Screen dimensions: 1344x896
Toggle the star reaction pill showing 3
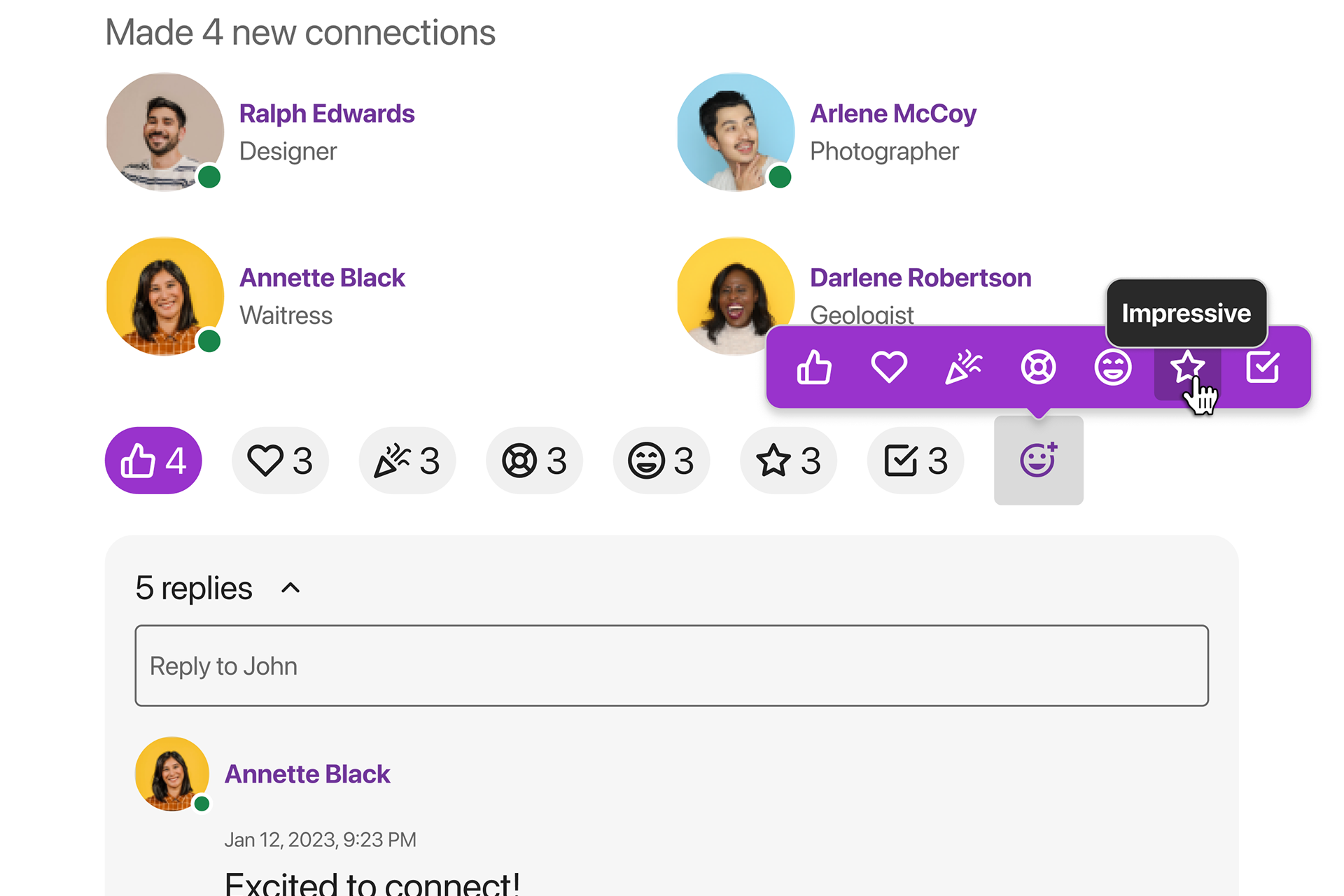[789, 461]
